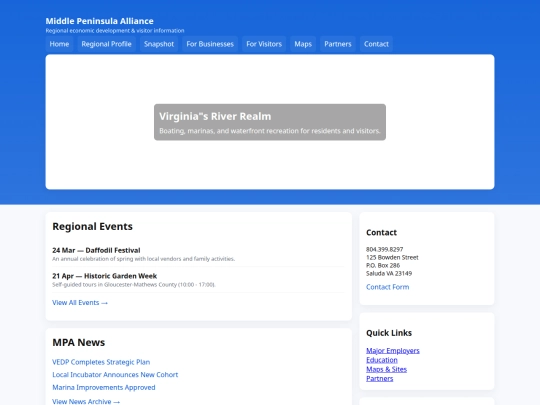Click the P.O. Box 286 line
The width and height of the screenshot is (540, 405).
click(383, 266)
